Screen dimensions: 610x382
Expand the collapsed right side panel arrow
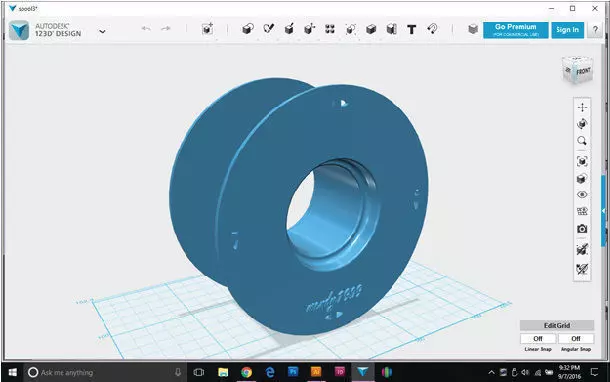point(603,210)
